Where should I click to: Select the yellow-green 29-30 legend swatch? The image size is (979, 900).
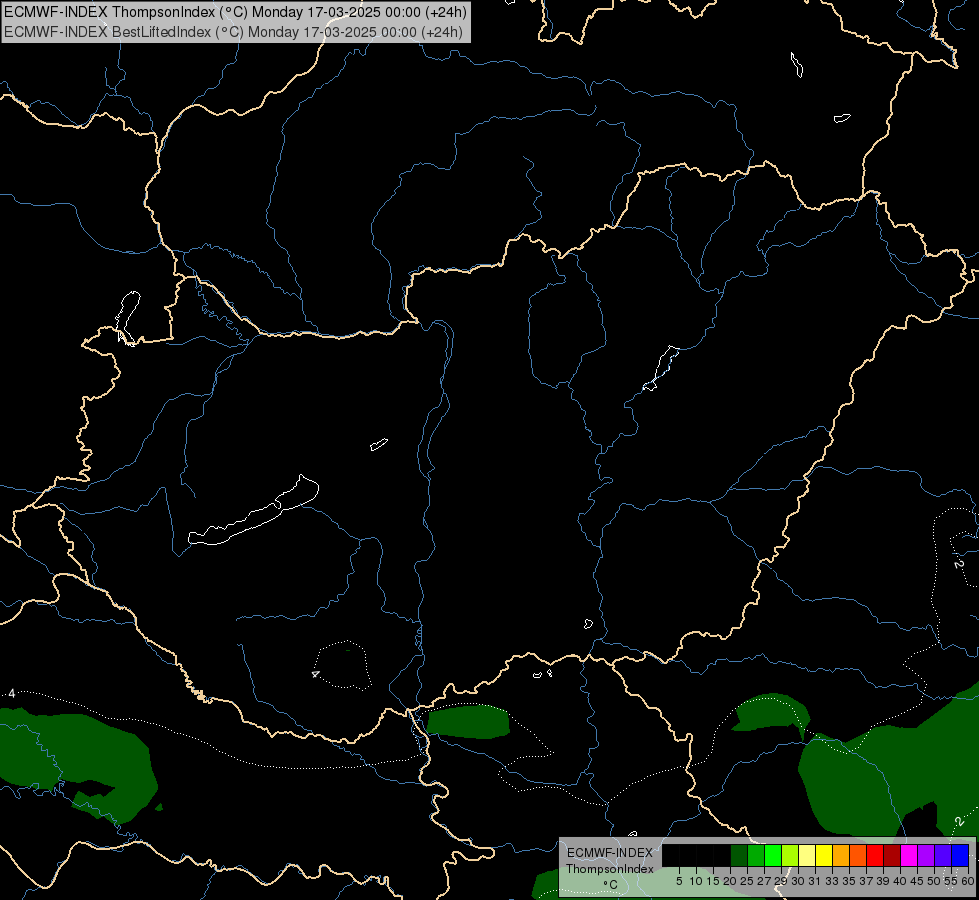790,855
